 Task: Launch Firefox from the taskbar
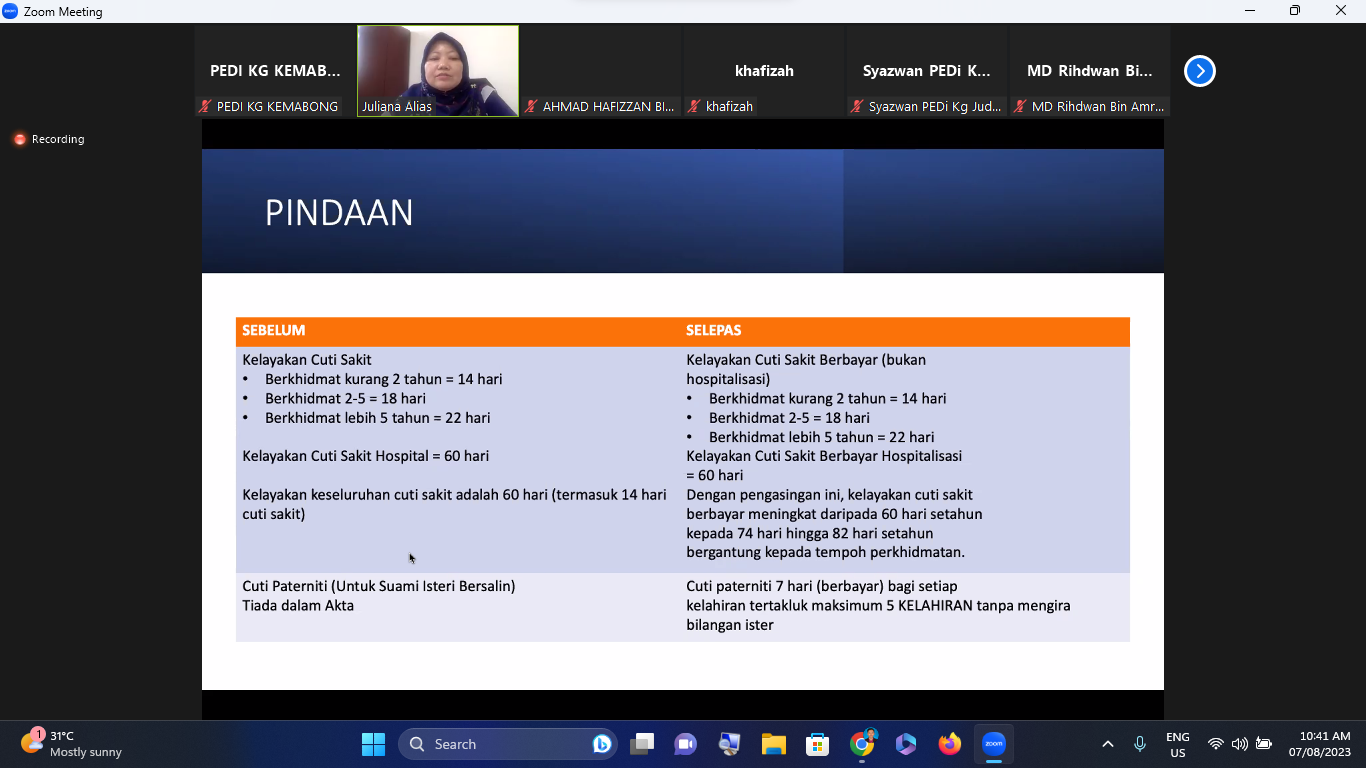(x=949, y=744)
